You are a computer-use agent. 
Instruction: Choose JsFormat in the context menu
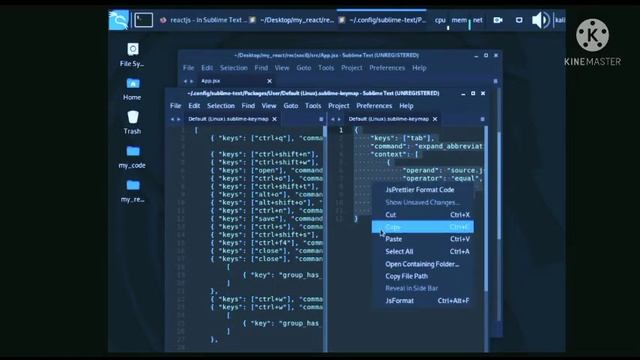pos(423,301)
